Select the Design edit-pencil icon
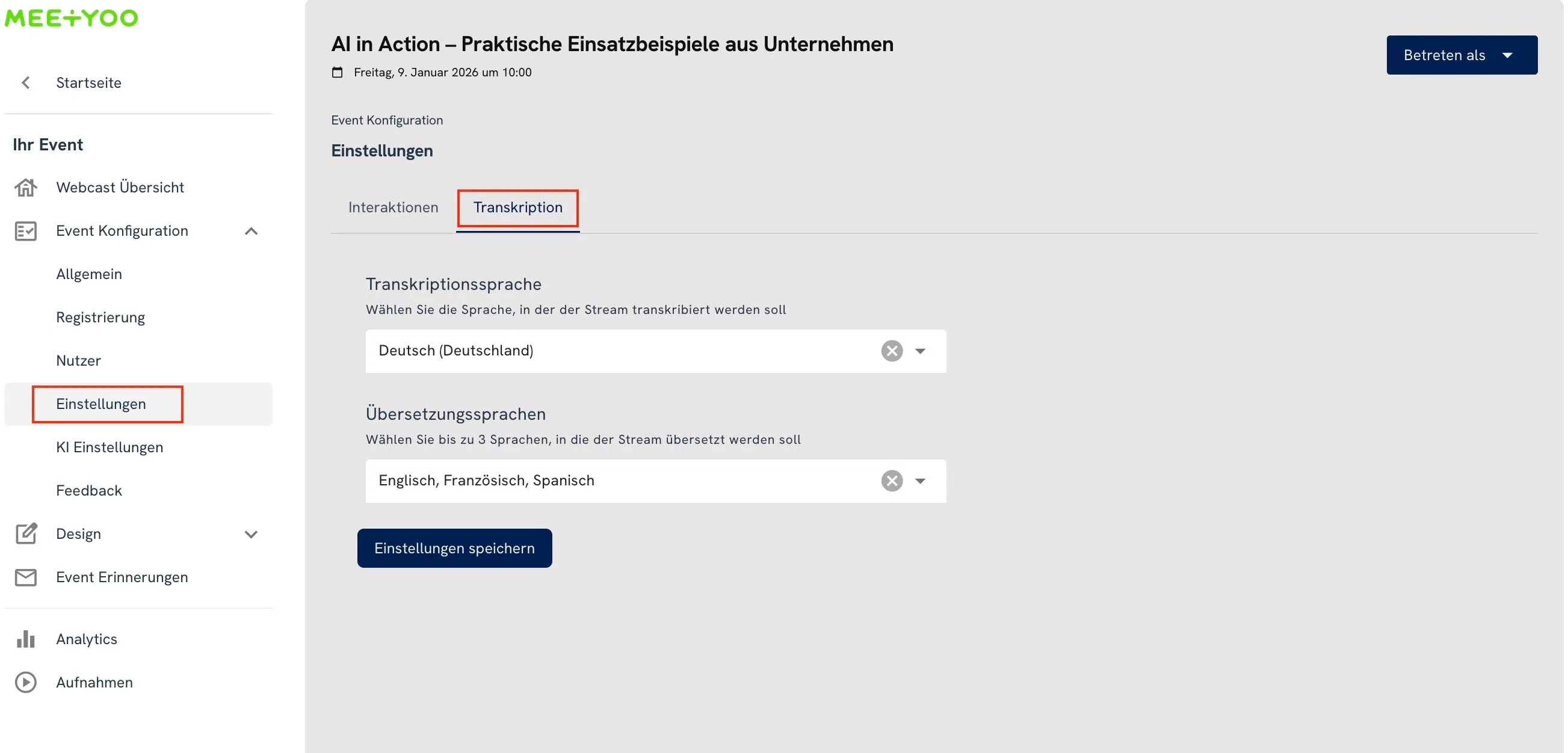 (x=25, y=533)
